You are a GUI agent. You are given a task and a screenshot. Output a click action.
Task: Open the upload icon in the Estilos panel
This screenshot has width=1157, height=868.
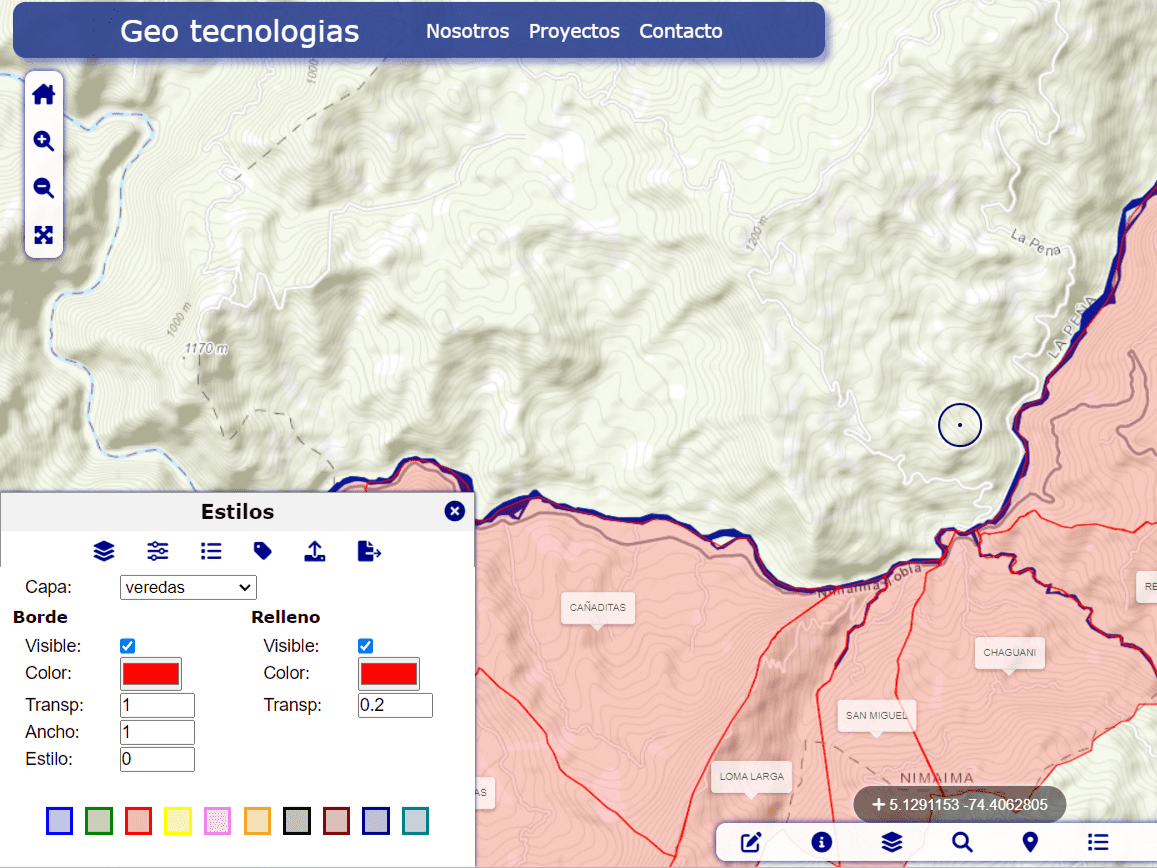click(315, 551)
